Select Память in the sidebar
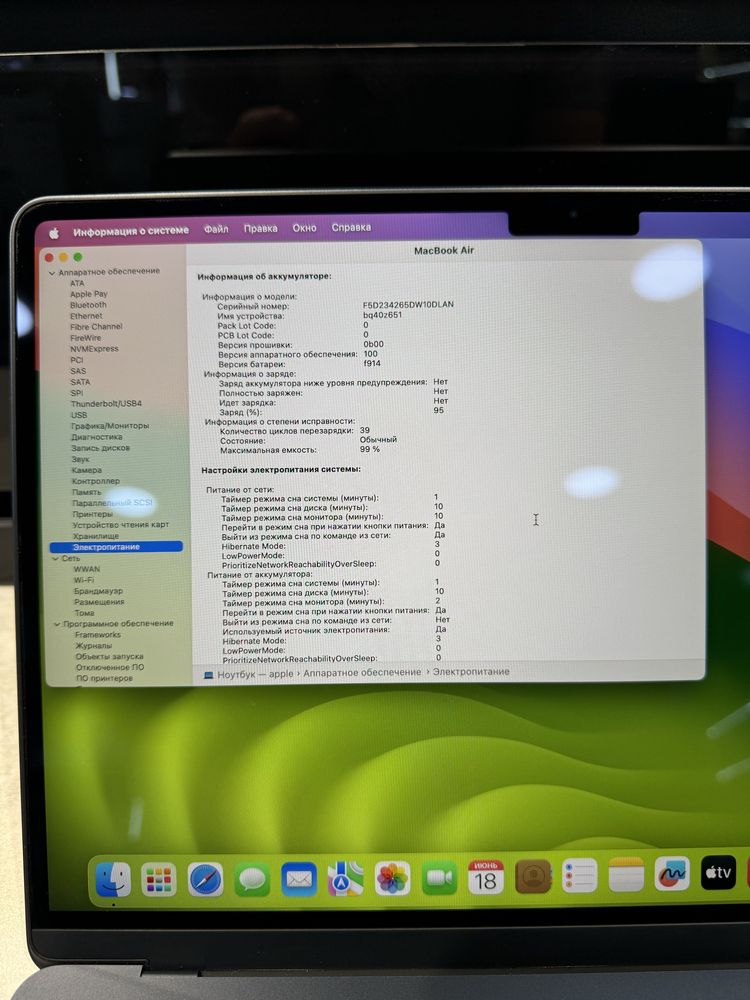 tap(86, 492)
